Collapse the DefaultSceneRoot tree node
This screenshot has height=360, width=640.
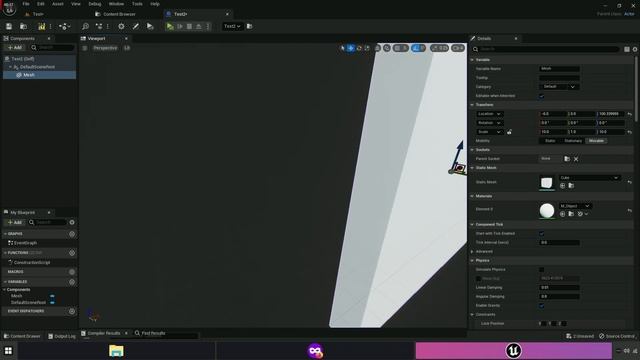(10, 67)
